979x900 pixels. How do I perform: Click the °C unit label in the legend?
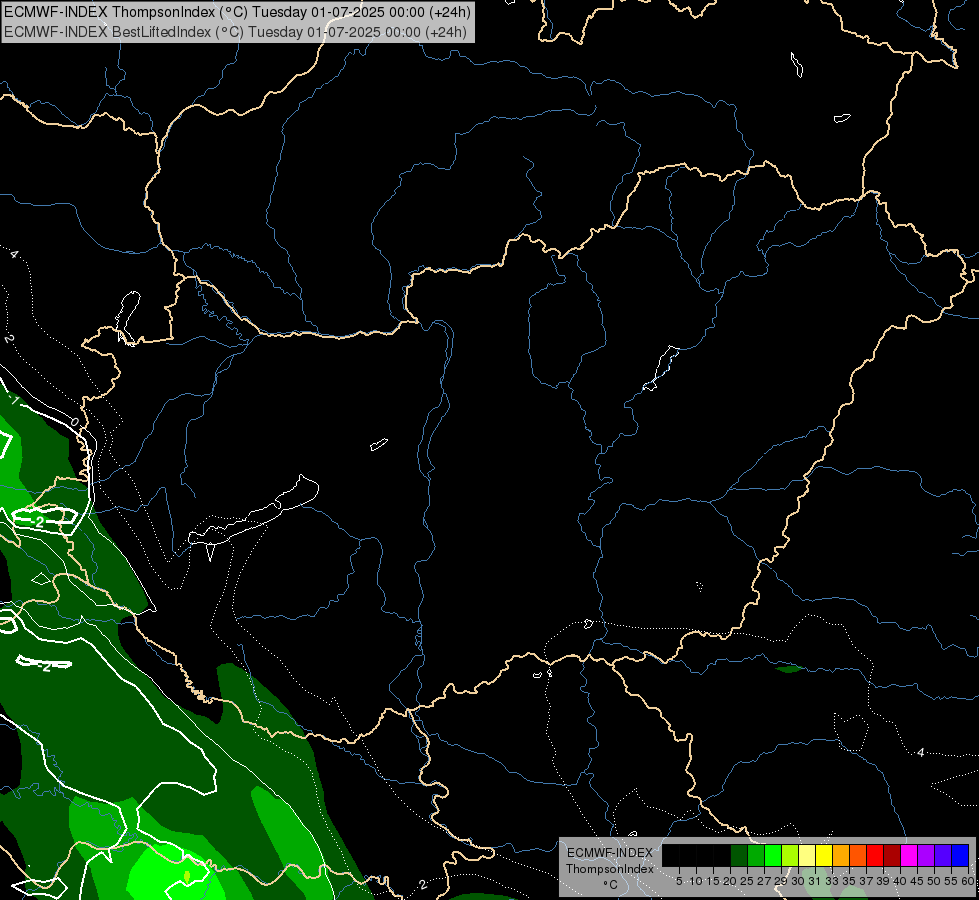[611, 885]
